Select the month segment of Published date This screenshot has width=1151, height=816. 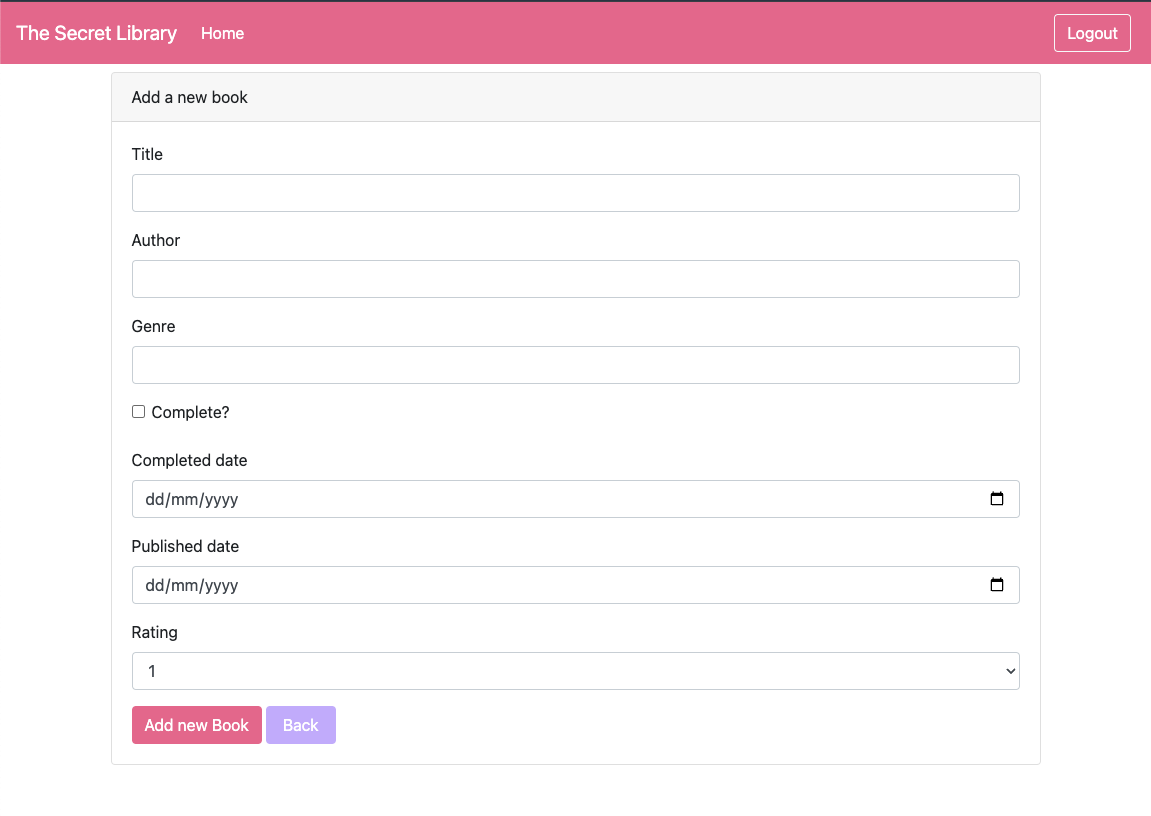click(183, 585)
